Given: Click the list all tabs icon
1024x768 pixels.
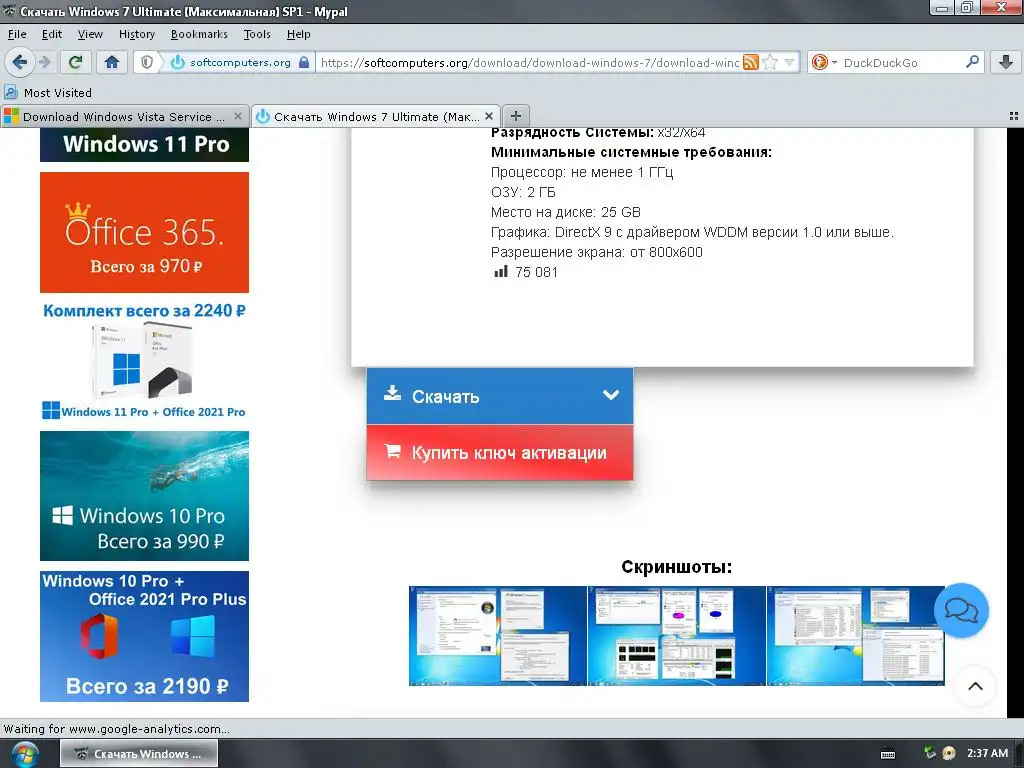Looking at the screenshot, I should click(1014, 116).
